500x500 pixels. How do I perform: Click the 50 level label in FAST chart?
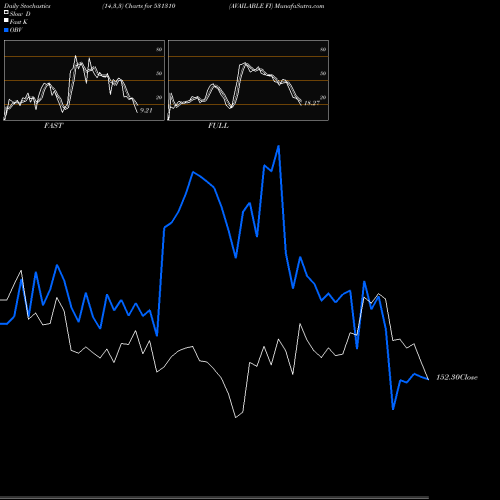159,73
